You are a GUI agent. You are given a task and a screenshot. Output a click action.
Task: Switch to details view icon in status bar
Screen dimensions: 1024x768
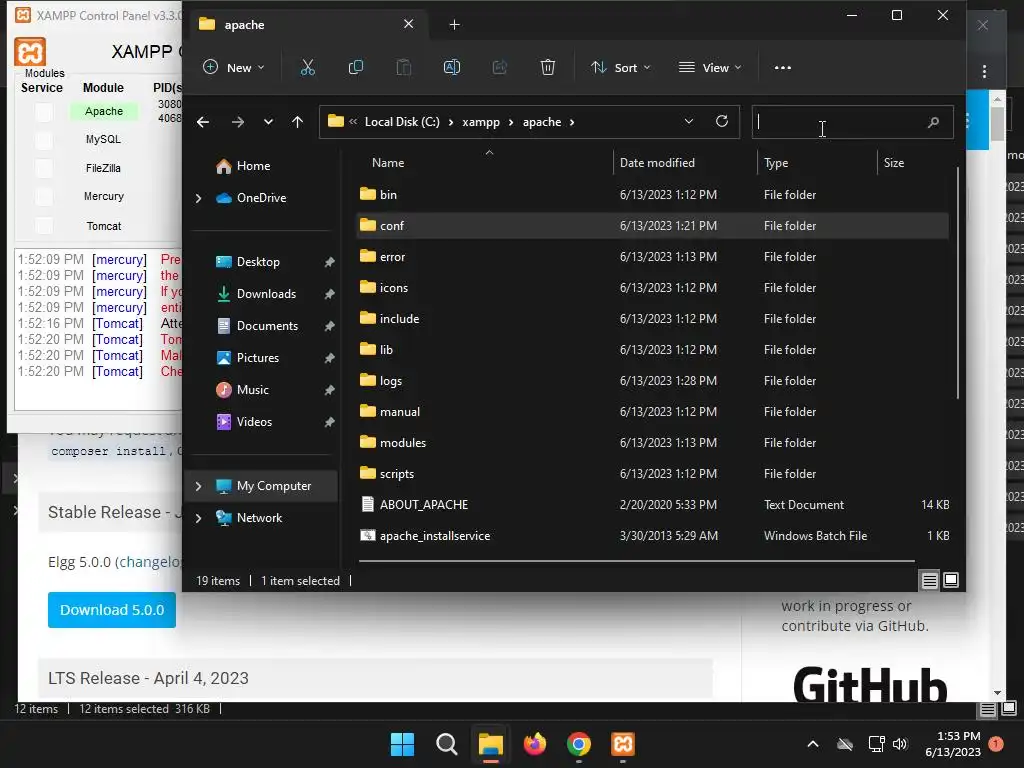pos(929,580)
